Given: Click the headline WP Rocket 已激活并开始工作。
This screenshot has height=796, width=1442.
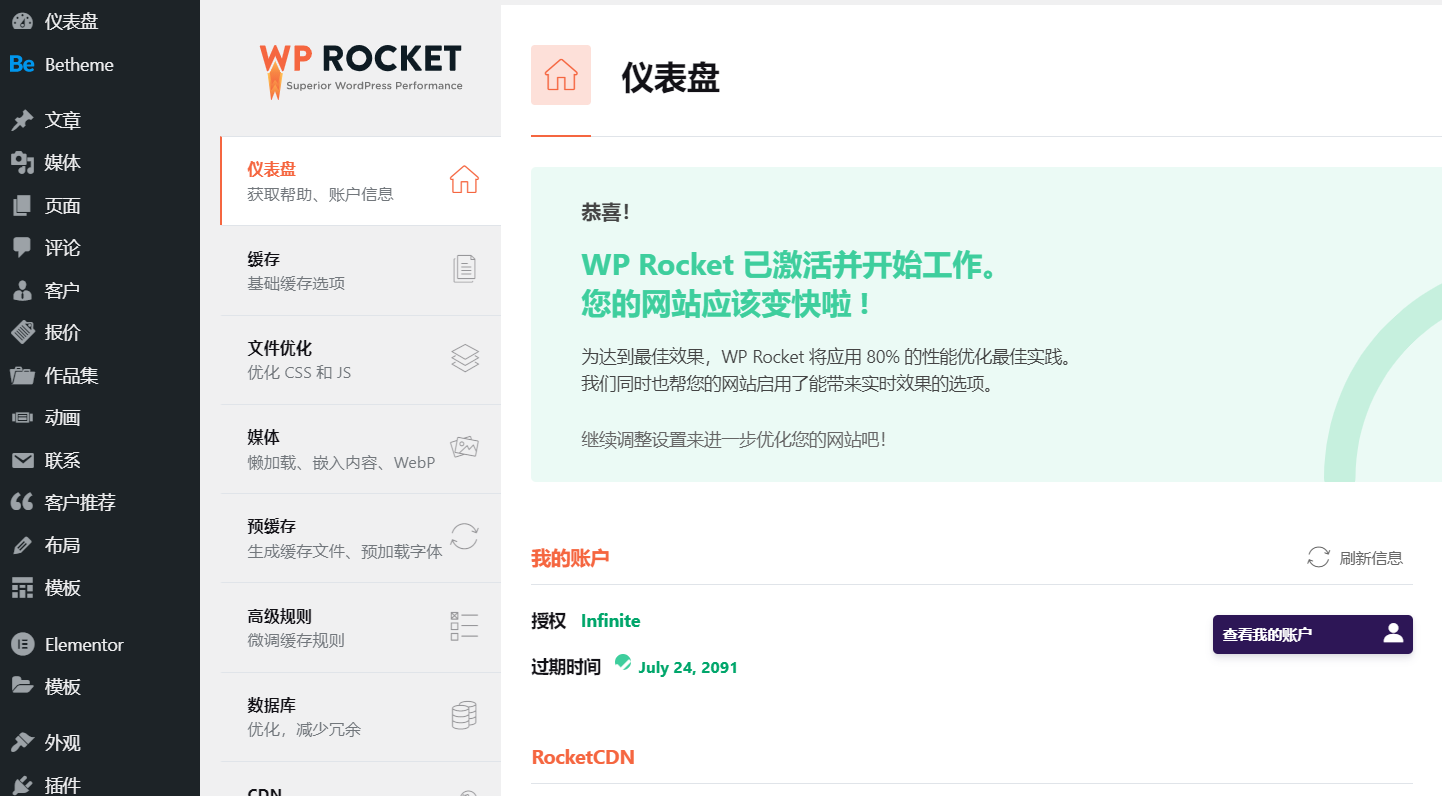Looking at the screenshot, I should click(790, 265).
